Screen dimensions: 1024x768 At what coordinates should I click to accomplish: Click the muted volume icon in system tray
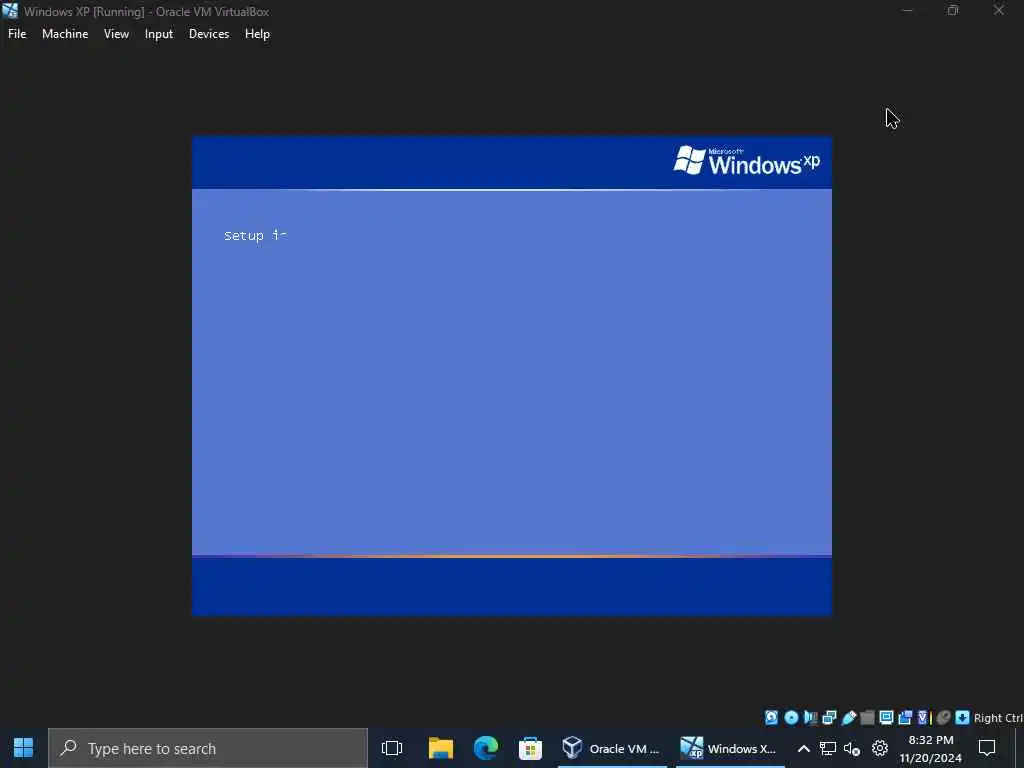click(852, 748)
